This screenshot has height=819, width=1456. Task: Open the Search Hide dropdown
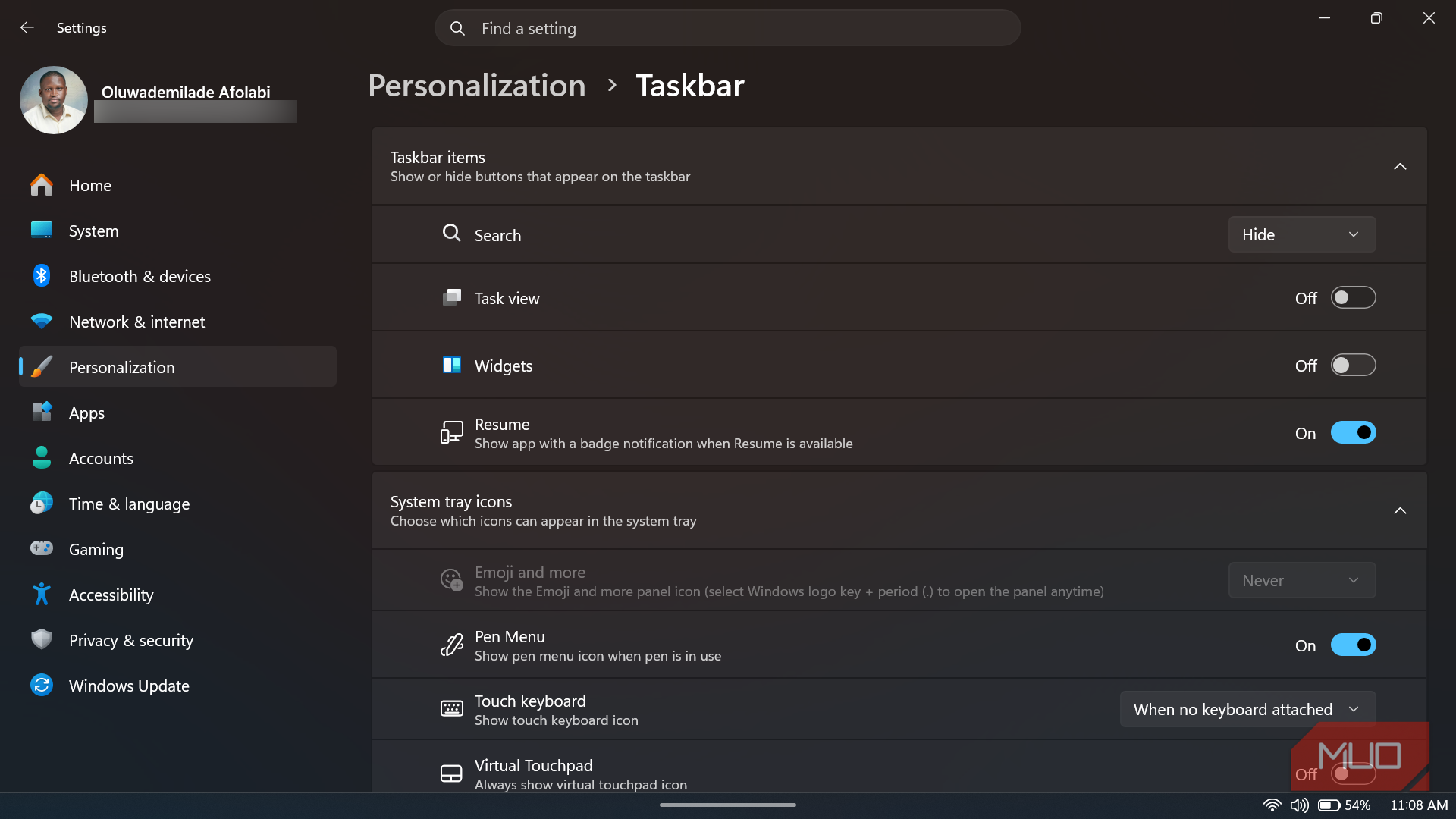pos(1302,234)
